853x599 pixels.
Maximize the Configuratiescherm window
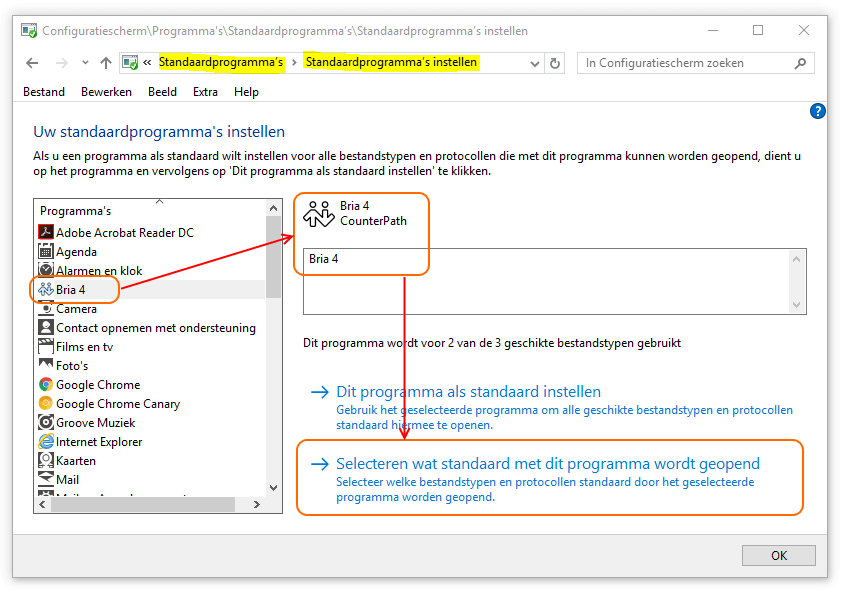tap(758, 30)
